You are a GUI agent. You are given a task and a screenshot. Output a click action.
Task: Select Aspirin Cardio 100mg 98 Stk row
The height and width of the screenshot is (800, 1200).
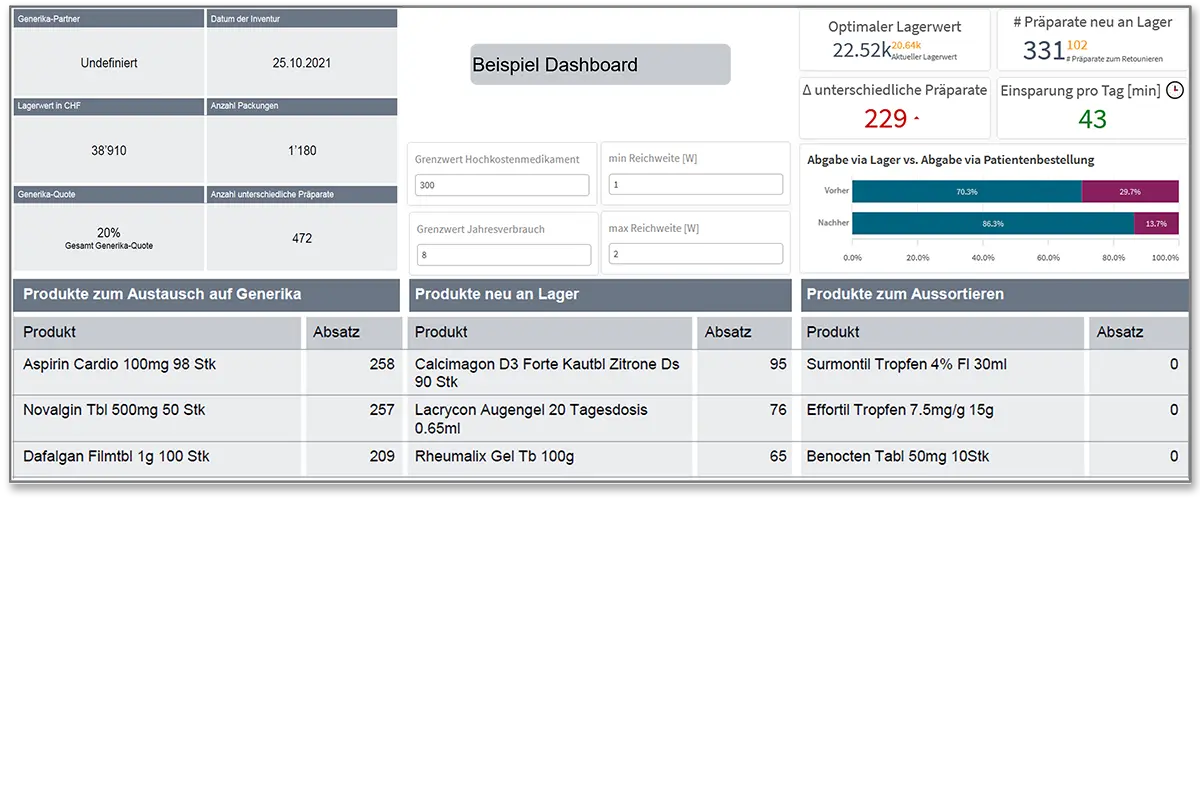[207, 372]
